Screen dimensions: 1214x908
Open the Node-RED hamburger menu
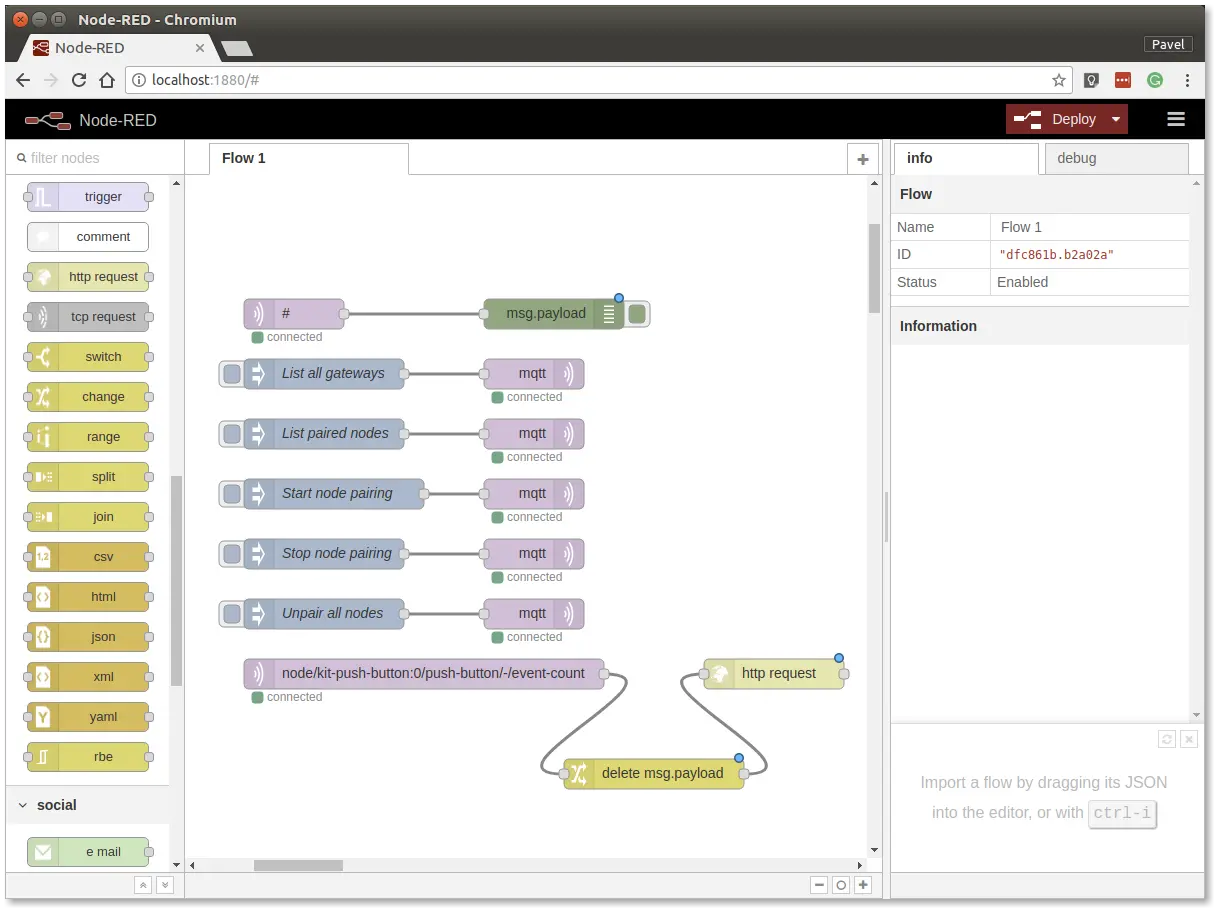tap(1176, 119)
